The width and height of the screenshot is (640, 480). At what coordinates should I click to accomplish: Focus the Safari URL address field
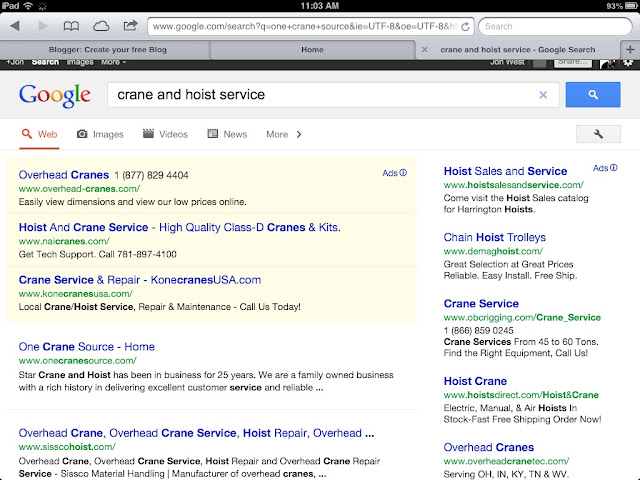click(310, 27)
